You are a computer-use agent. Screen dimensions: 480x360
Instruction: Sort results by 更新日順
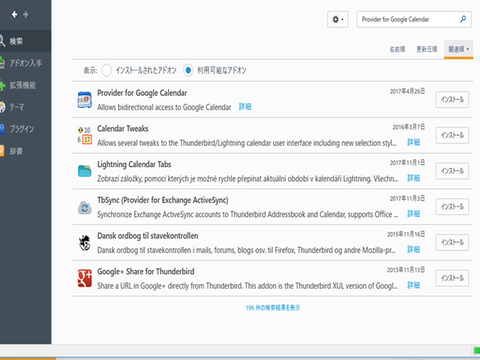tap(427, 49)
